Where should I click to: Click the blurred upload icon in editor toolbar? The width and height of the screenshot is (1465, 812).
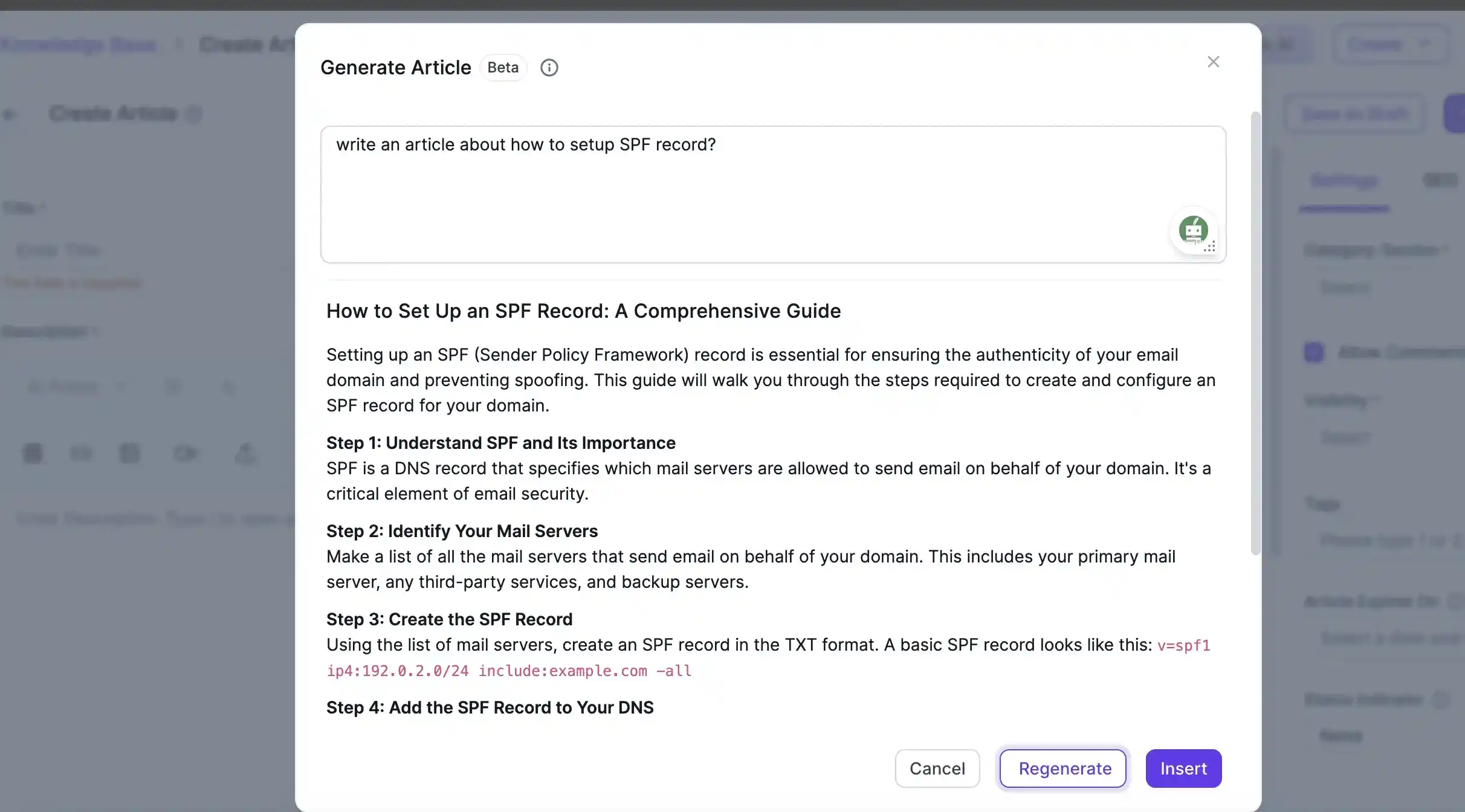(x=245, y=453)
